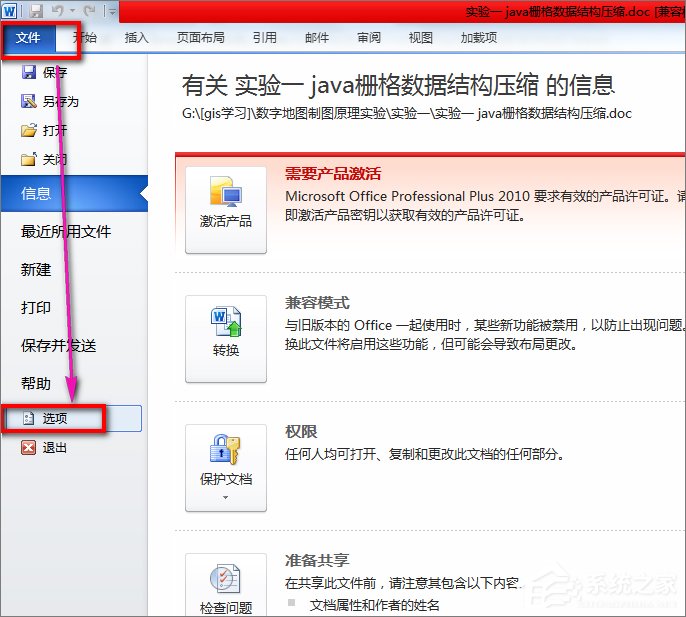Screen dimensions: 686x617
Task: Switch to the 开始 ribbon tab
Action: [85, 38]
